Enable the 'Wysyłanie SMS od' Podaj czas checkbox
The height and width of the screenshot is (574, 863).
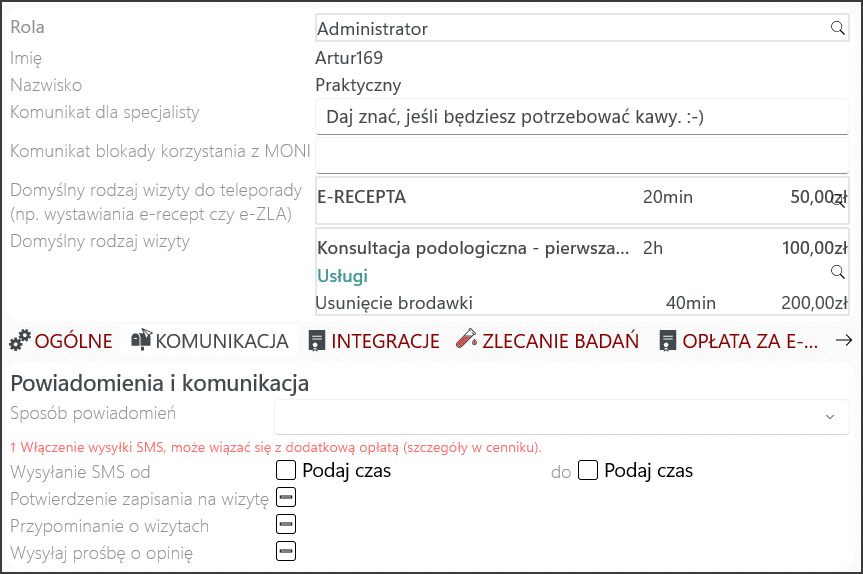286,471
